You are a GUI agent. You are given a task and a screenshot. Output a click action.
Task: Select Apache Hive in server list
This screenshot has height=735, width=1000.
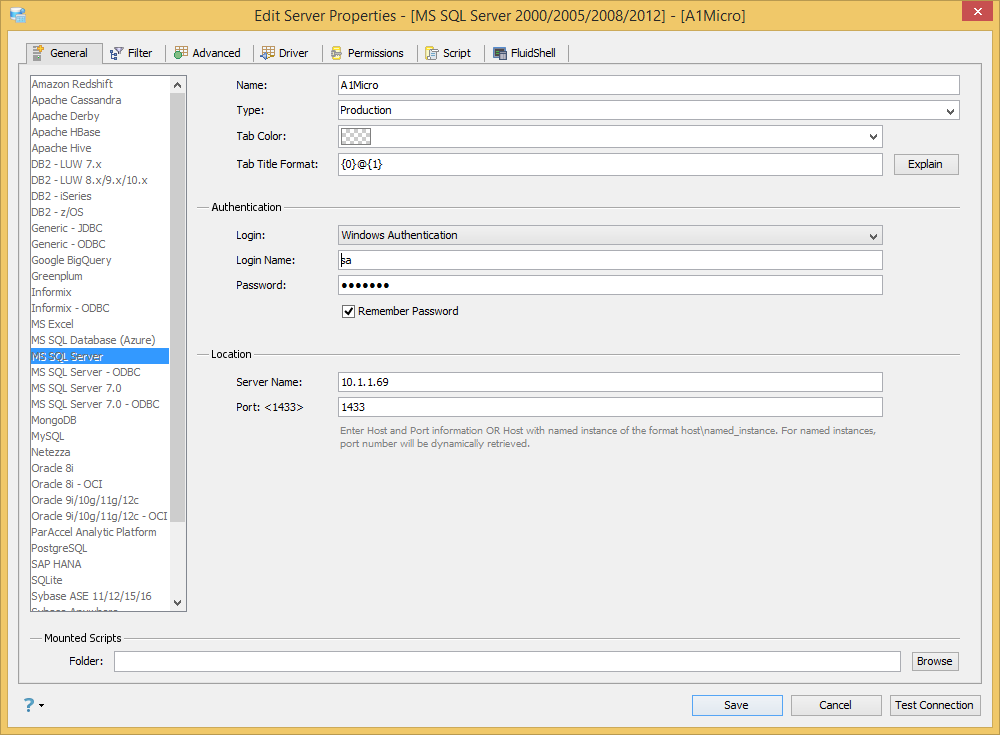click(61, 148)
